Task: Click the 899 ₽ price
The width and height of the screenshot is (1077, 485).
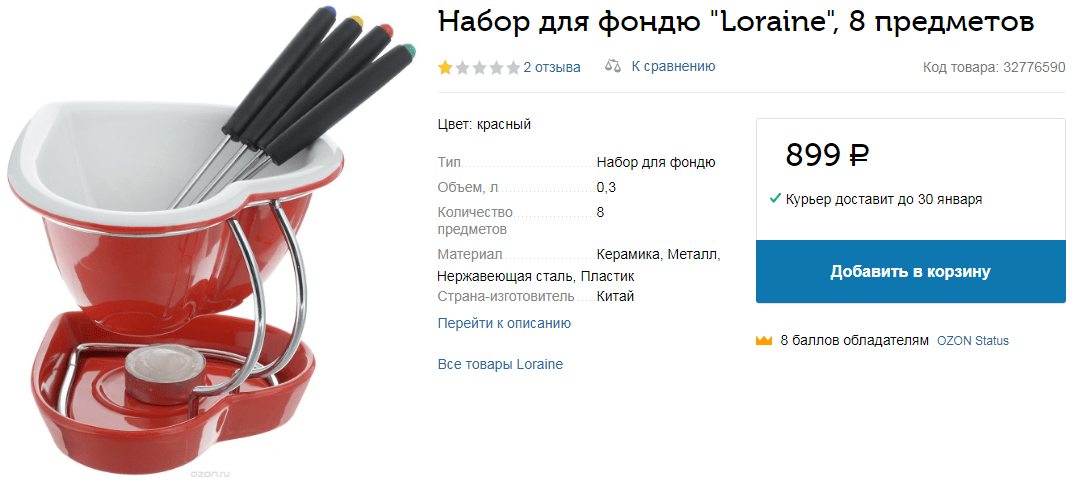Action: pos(827,155)
